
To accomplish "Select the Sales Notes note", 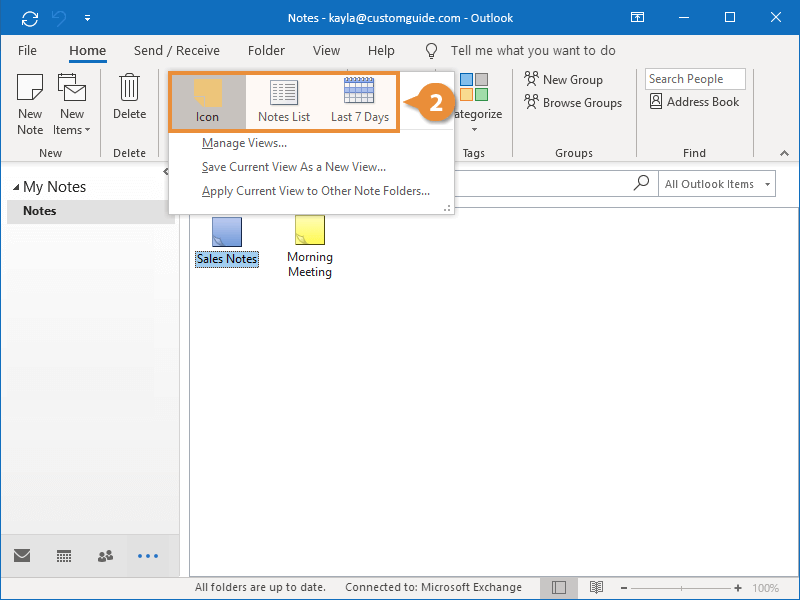I will (227, 242).
